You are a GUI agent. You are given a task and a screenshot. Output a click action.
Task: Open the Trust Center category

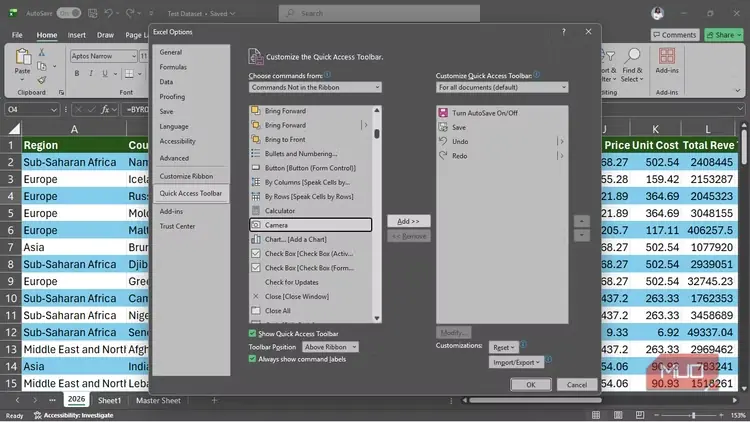pos(191,226)
